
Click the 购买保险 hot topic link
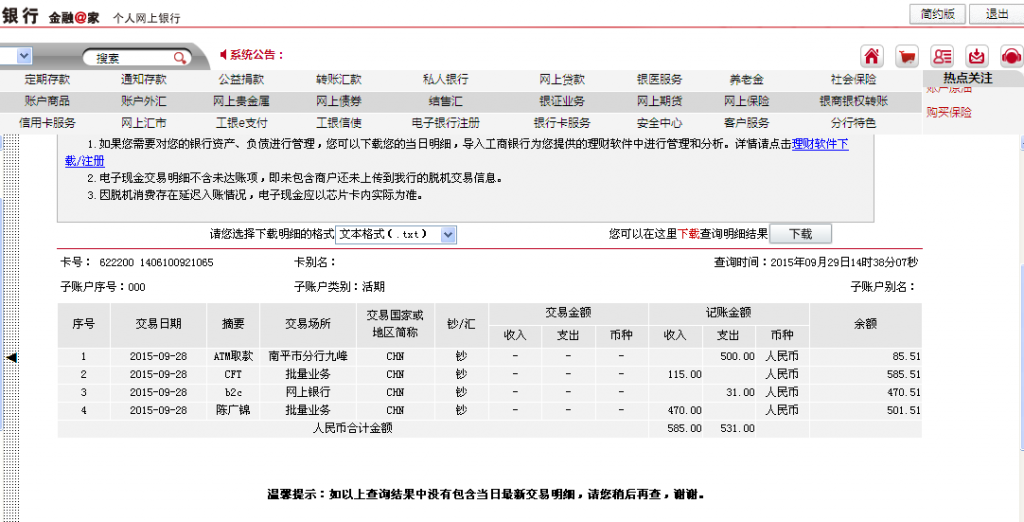coord(949,112)
